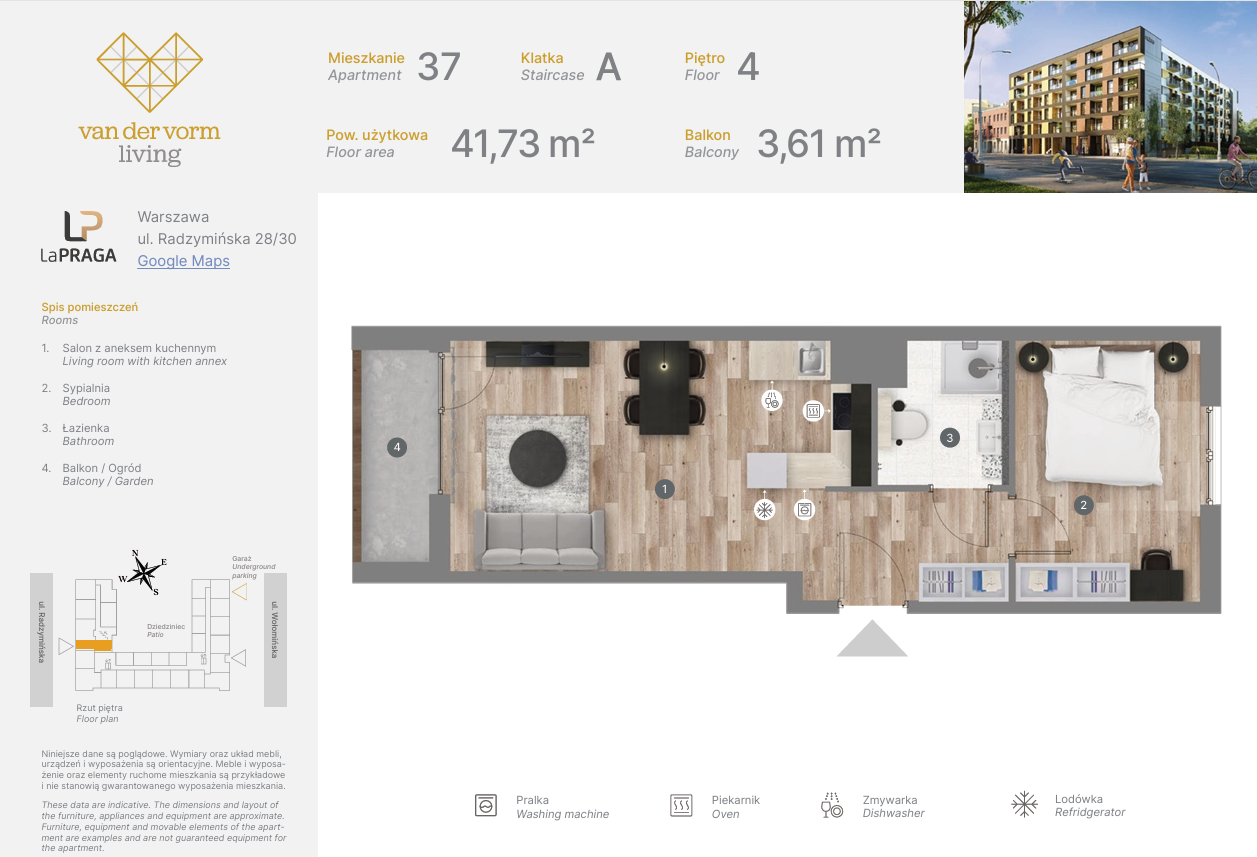
Task: Click the 'Spis pomieszczeń' heading
Action: coord(90,308)
